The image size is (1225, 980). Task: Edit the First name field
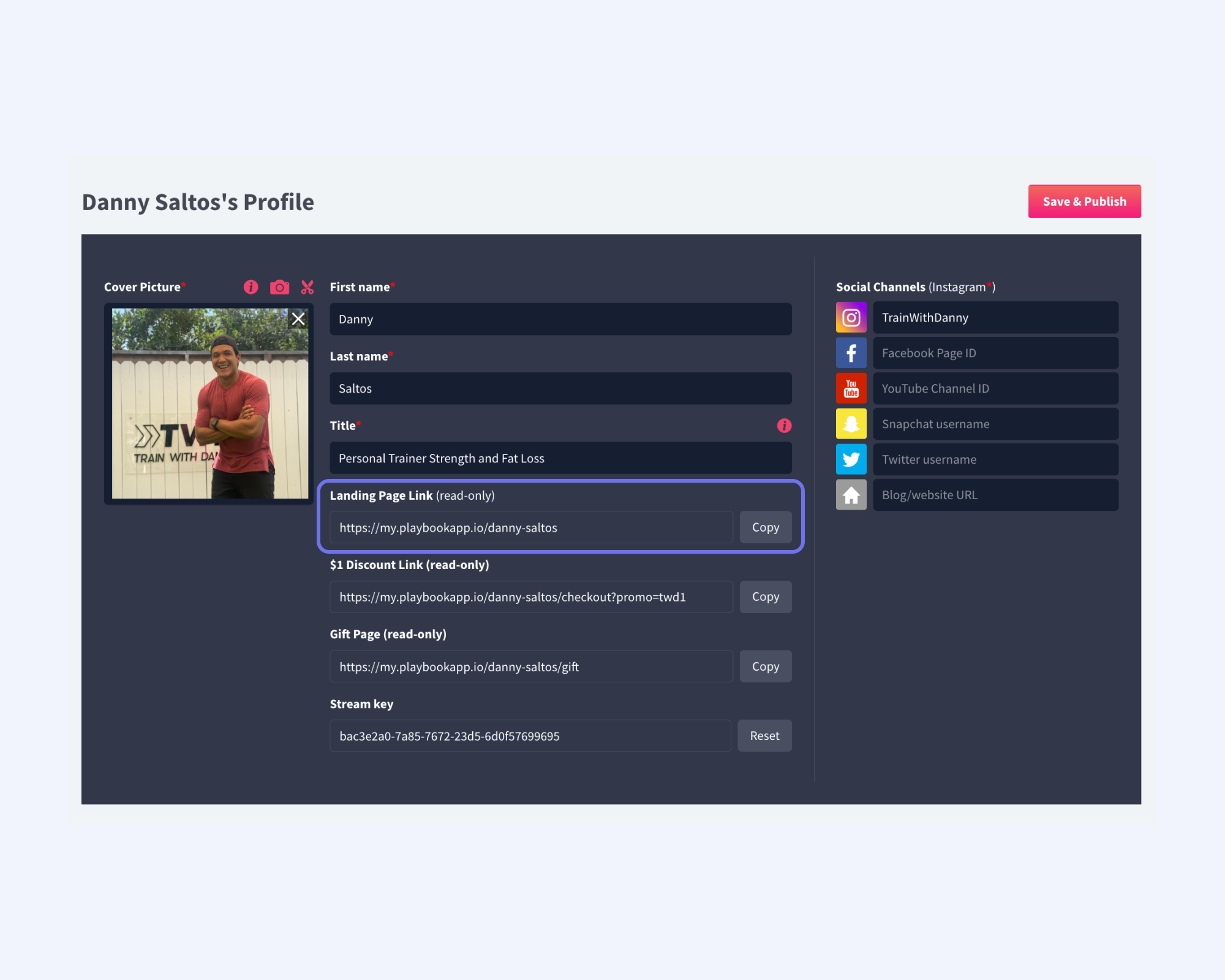coord(560,318)
